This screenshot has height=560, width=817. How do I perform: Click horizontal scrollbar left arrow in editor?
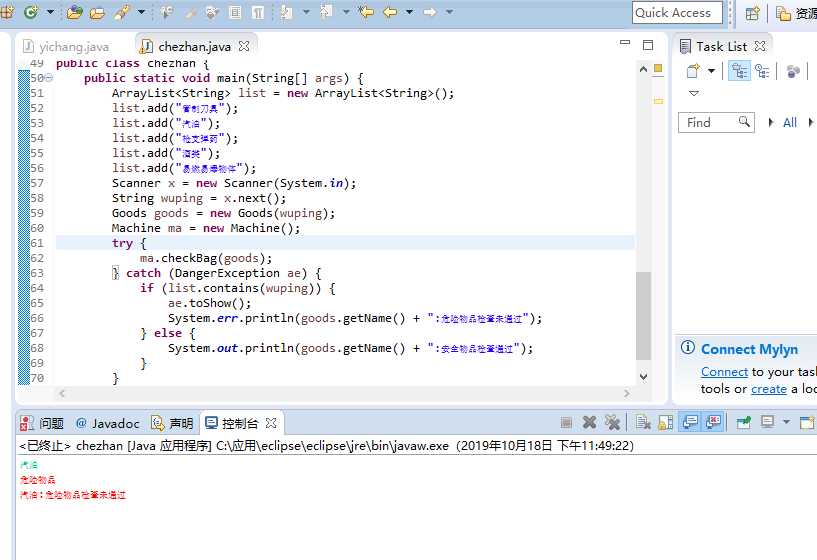(x=62, y=393)
